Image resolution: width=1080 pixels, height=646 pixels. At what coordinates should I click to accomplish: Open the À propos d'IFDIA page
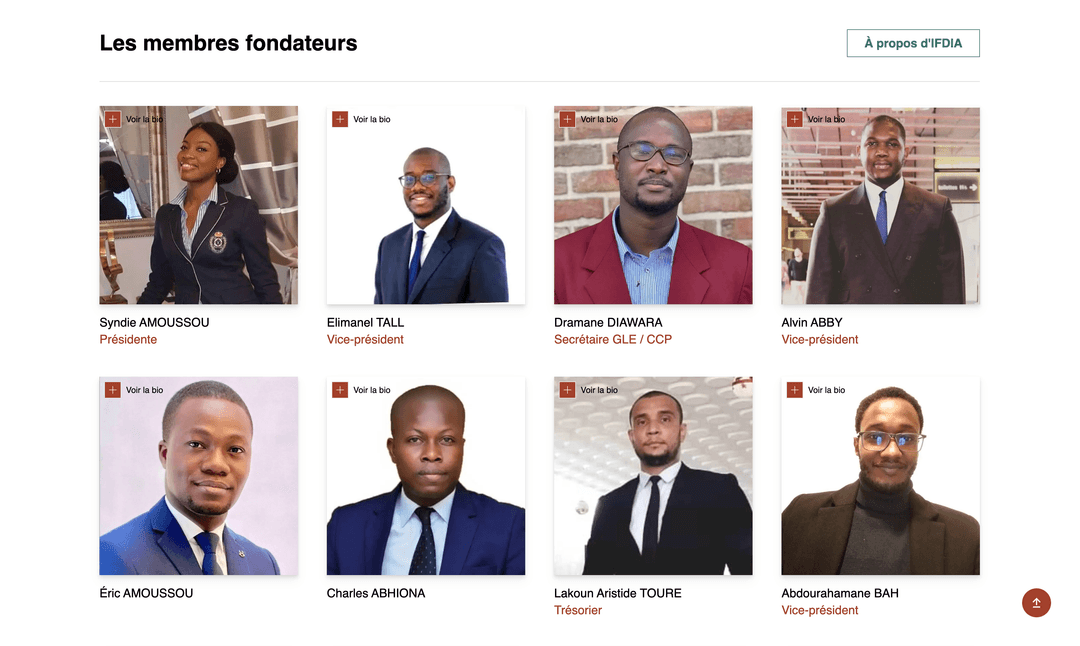point(912,43)
